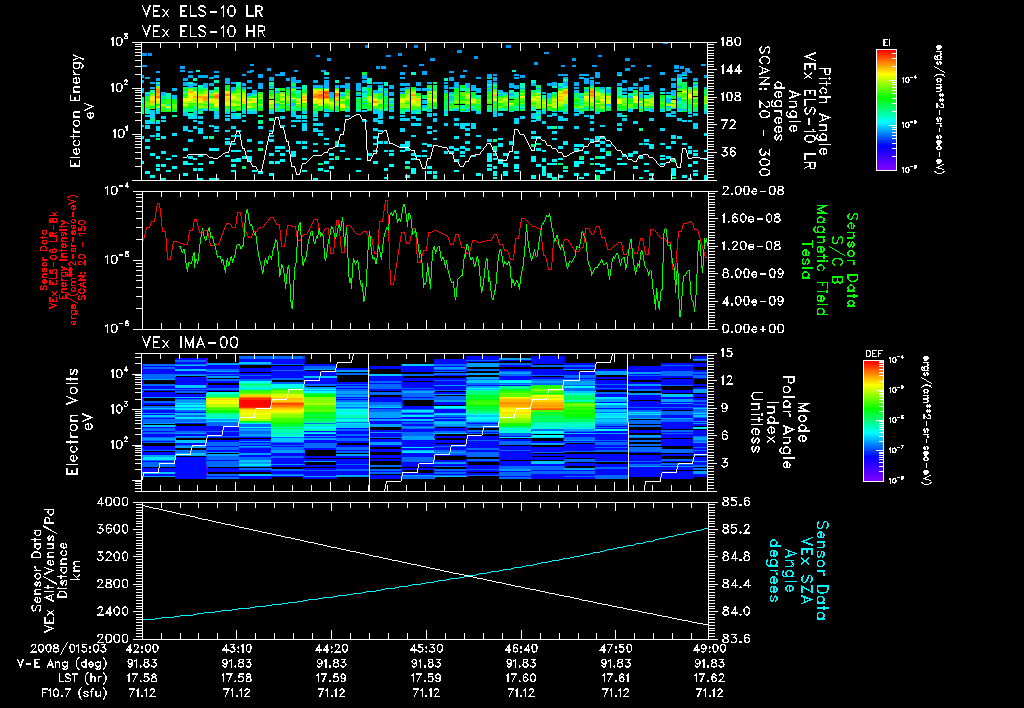Click the '2008/015:03' date label
Screen dimensions: 1024x708
tap(69, 649)
